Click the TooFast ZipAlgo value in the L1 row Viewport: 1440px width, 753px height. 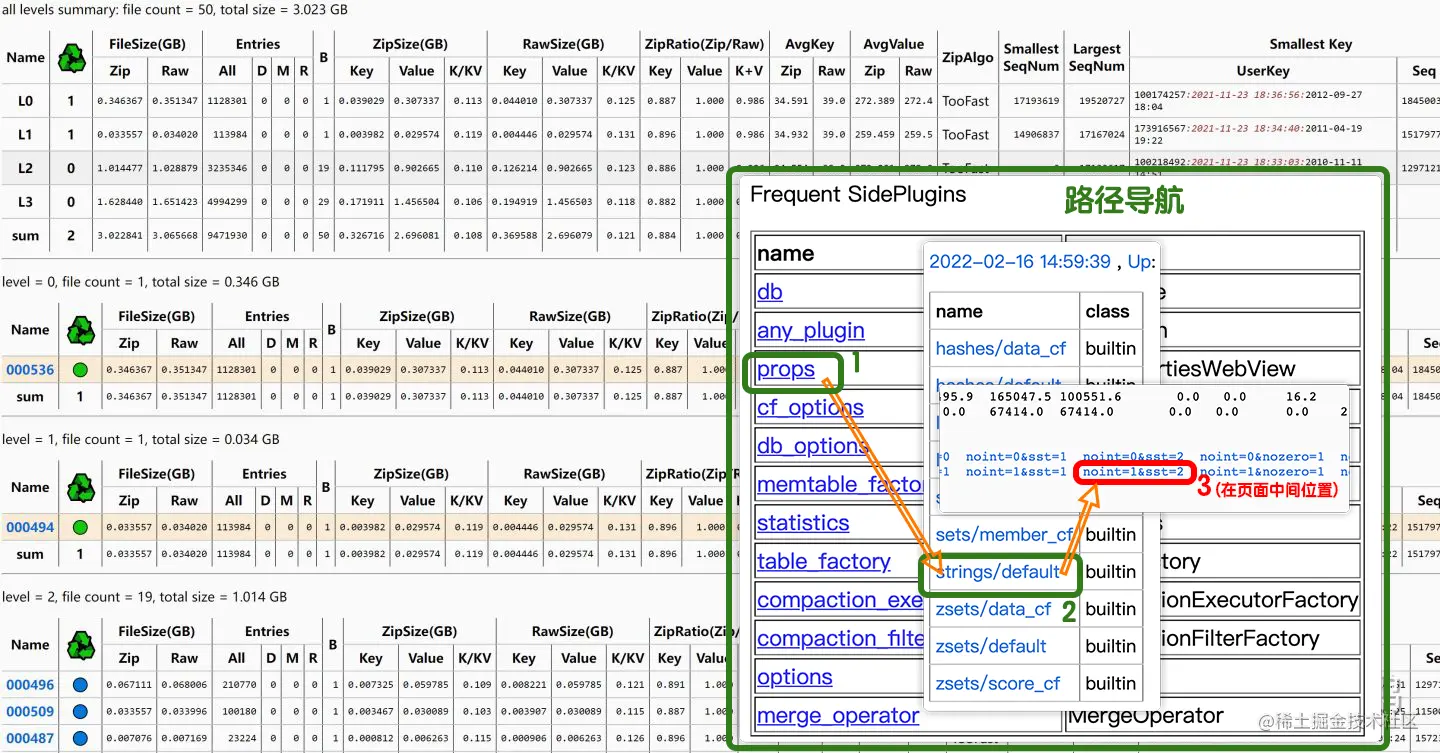[965, 135]
